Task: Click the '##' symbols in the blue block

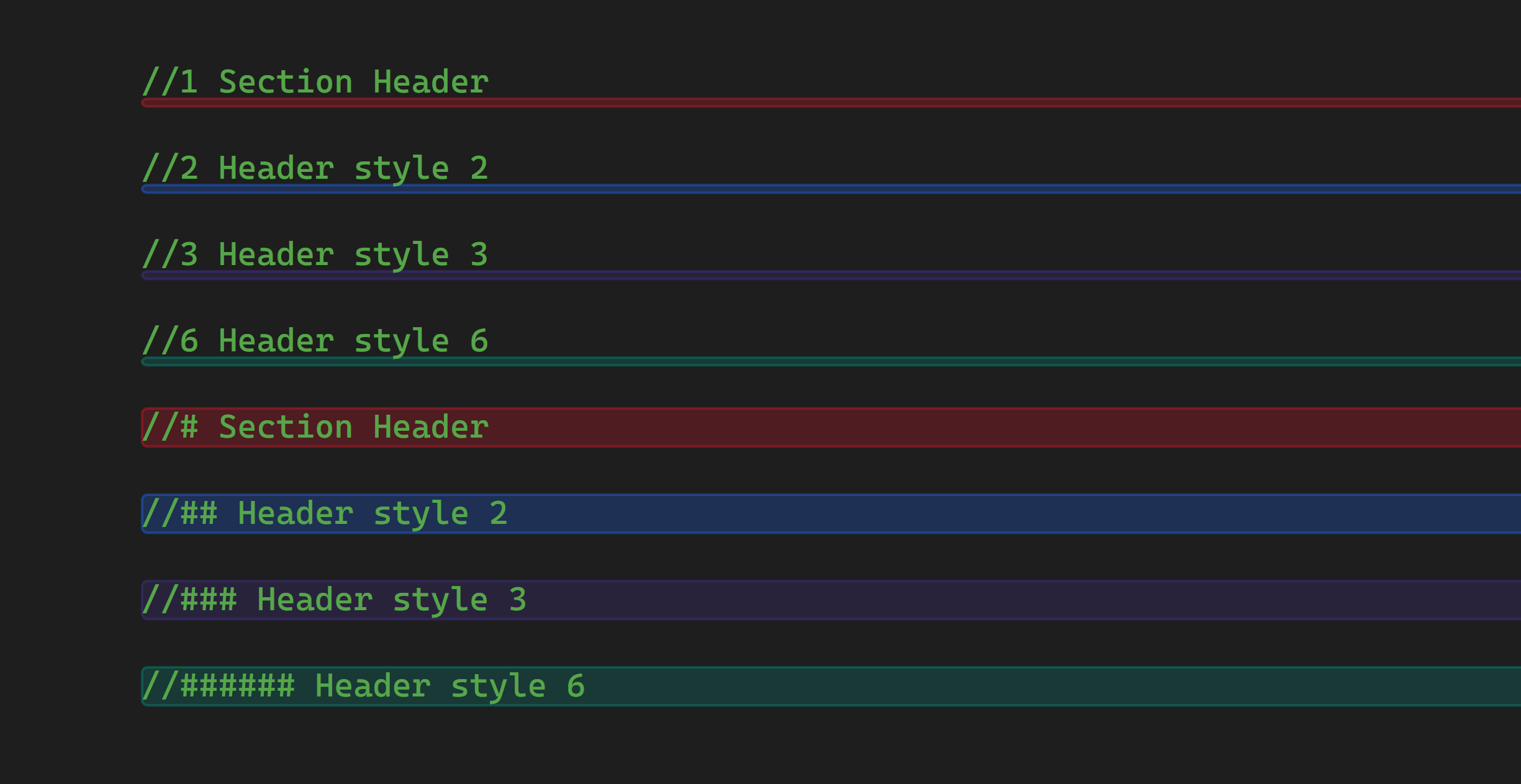Action: (x=199, y=513)
